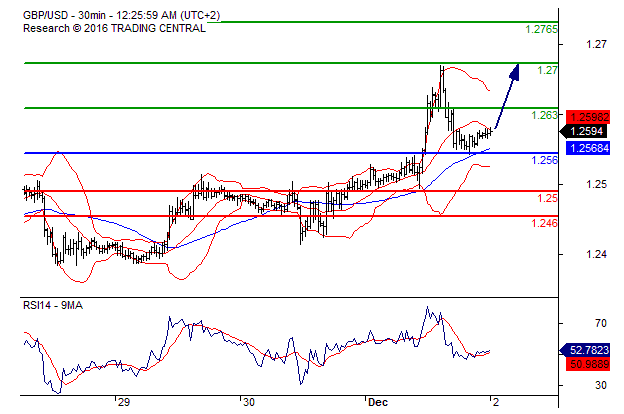Click the green 1.27 resistance level label
The height and width of the screenshot is (414, 624).
(548, 70)
